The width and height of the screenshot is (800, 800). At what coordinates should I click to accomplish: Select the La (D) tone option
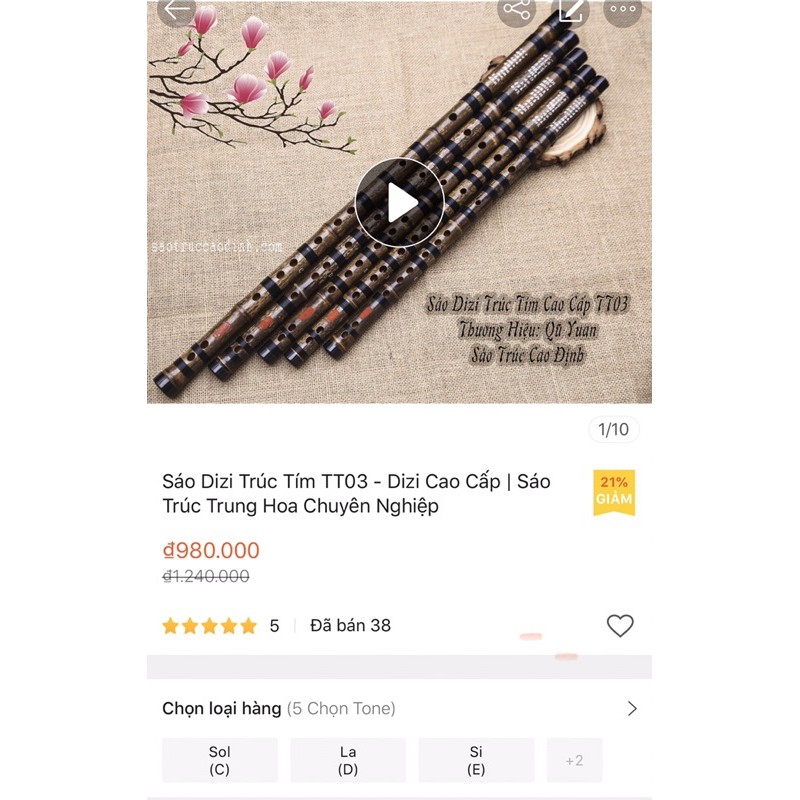[348, 760]
